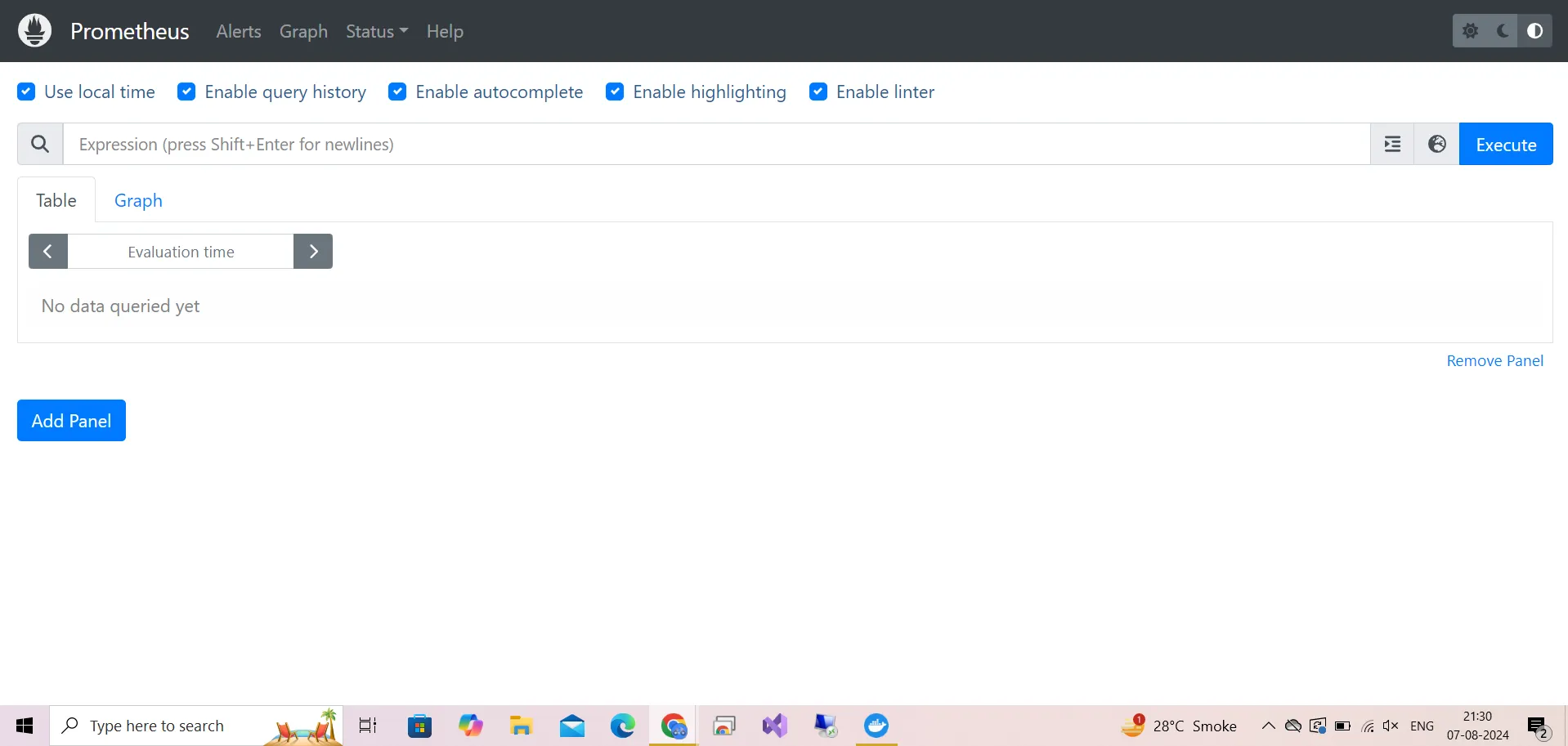Open the Status dropdown menu
Image resolution: width=1568 pixels, height=746 pixels.
[x=375, y=31]
